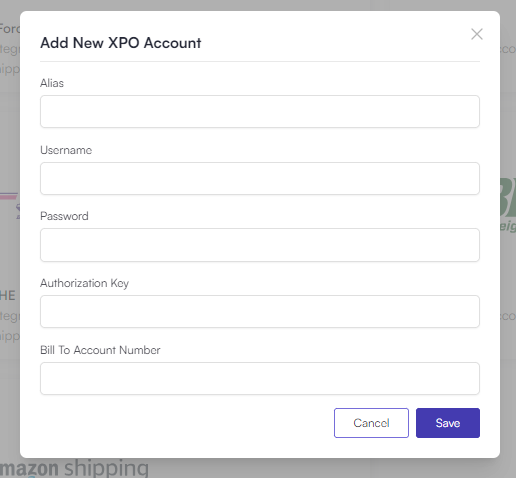Image resolution: width=516 pixels, height=478 pixels.
Task: Click the dimmed text right of Authorization Key field
Action: coord(508,316)
